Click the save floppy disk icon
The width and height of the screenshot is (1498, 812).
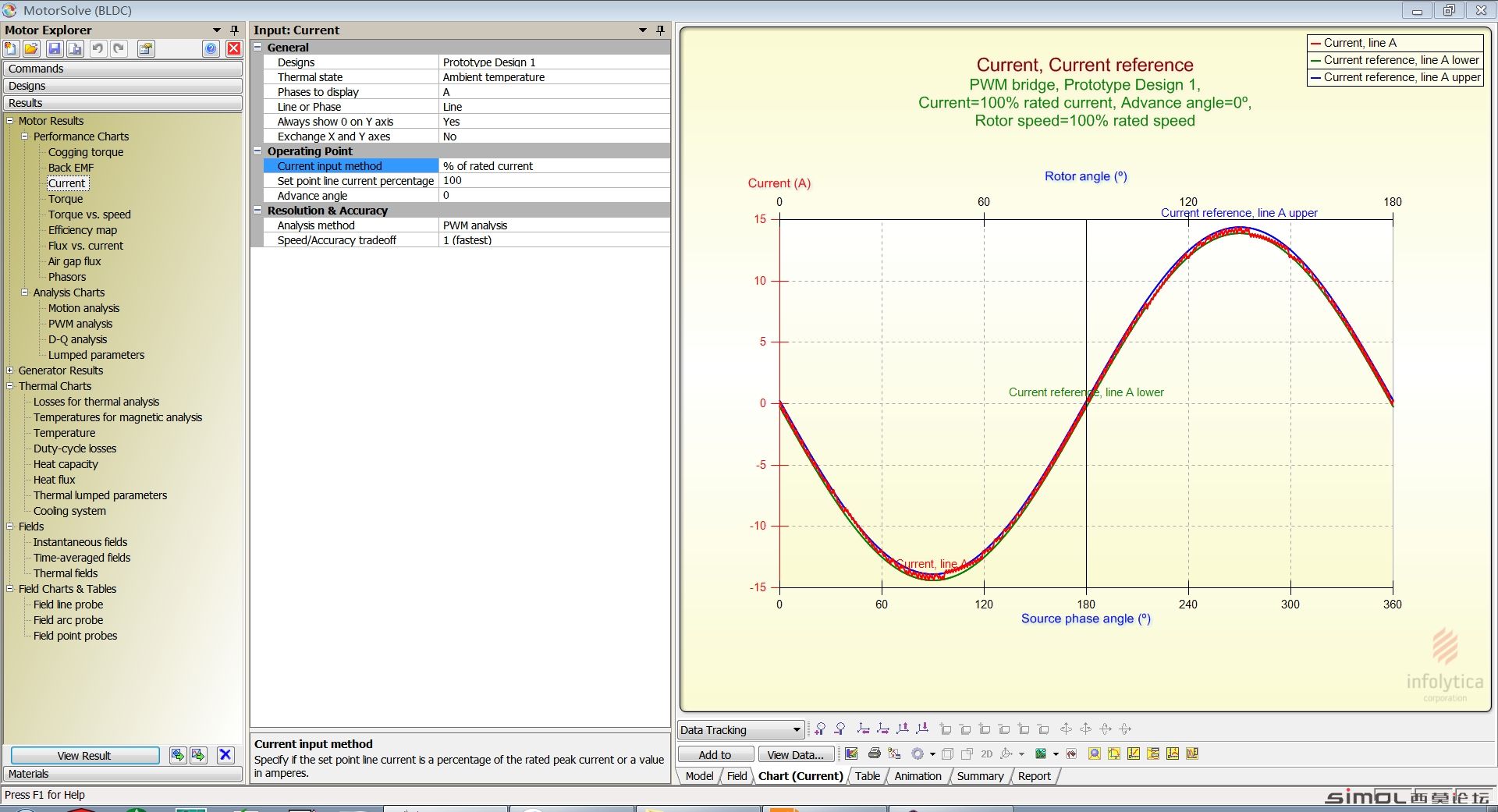55,49
